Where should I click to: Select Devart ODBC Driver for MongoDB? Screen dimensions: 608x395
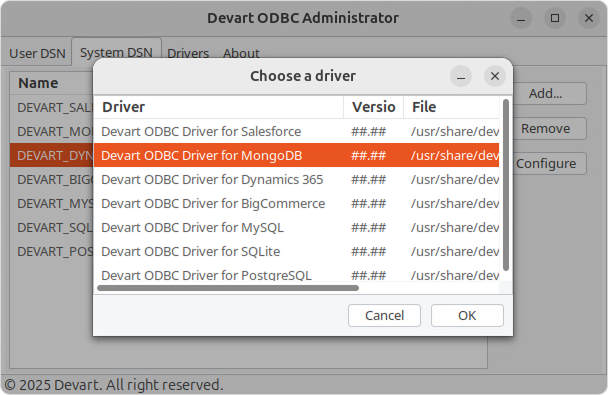coord(297,155)
